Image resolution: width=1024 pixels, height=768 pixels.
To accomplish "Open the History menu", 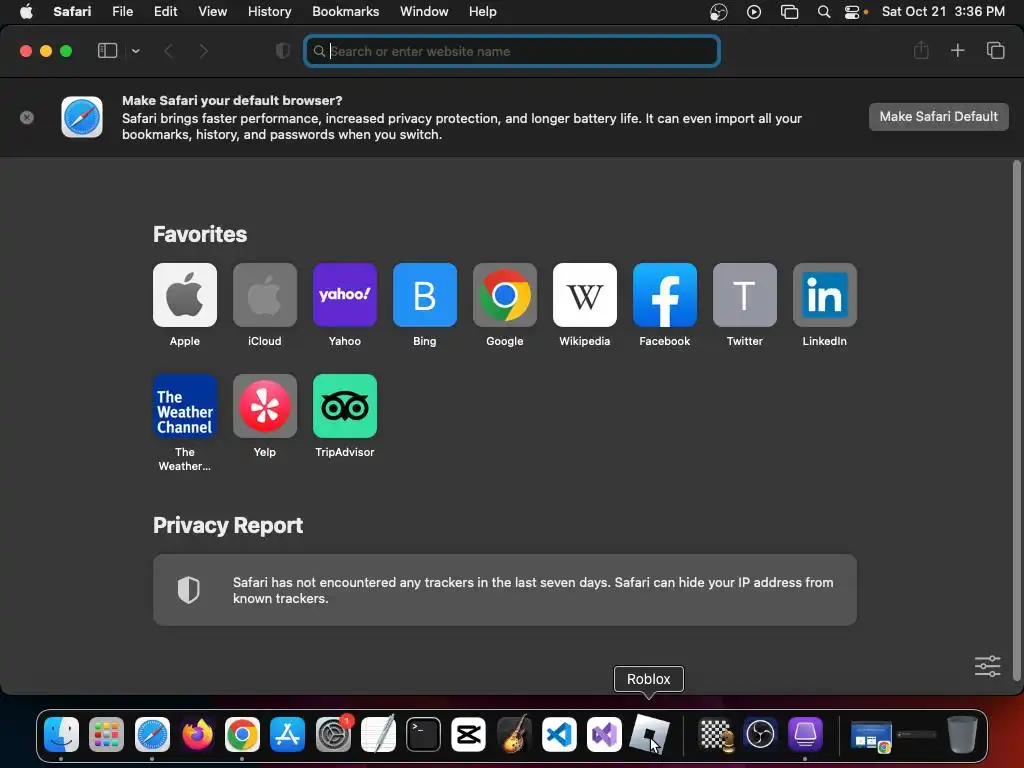I will click(269, 12).
